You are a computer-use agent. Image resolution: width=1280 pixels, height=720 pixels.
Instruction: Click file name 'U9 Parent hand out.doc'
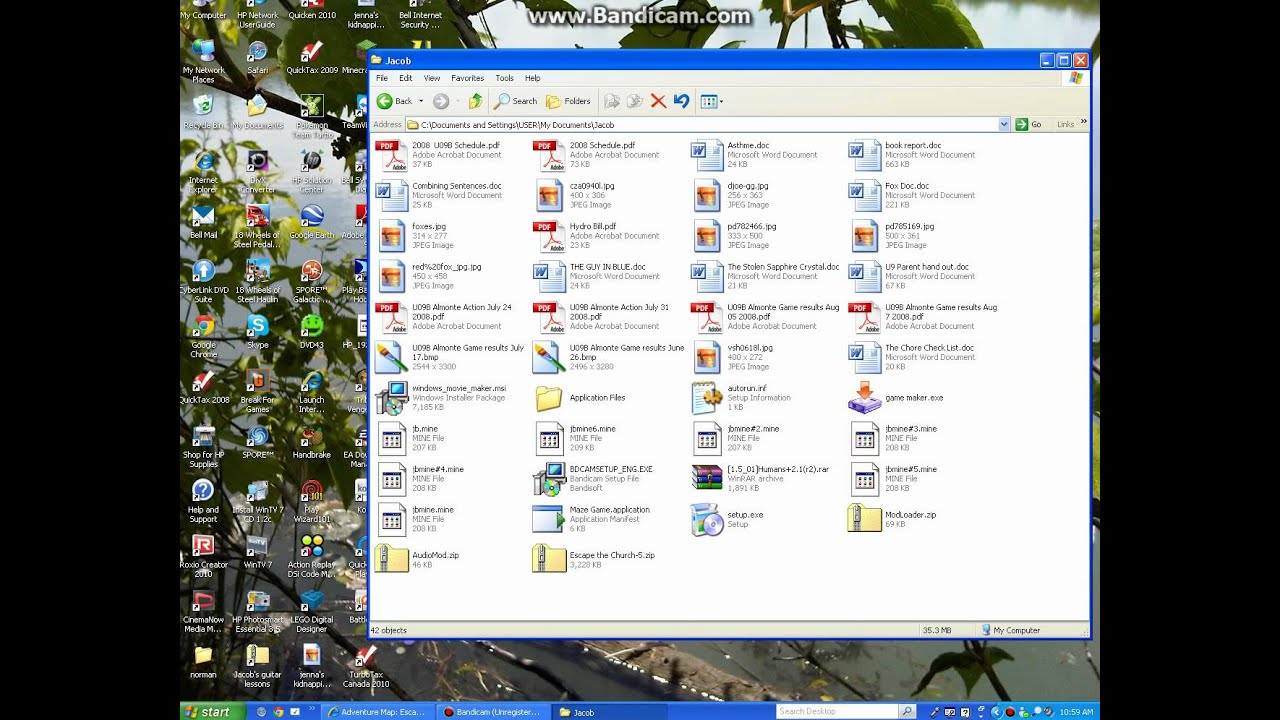pyautogui.click(x=927, y=267)
